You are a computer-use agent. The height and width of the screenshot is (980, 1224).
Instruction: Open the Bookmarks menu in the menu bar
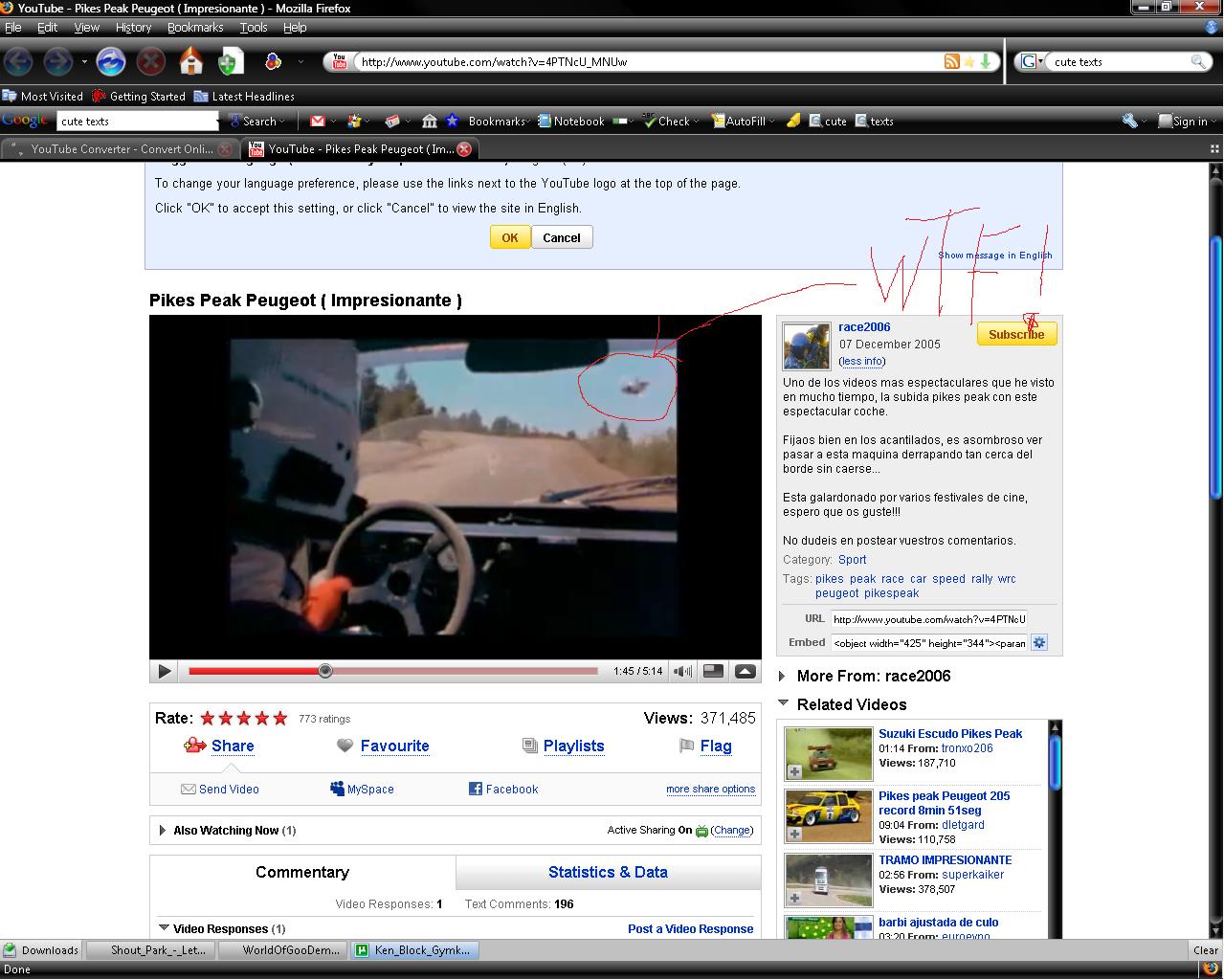pyautogui.click(x=195, y=28)
